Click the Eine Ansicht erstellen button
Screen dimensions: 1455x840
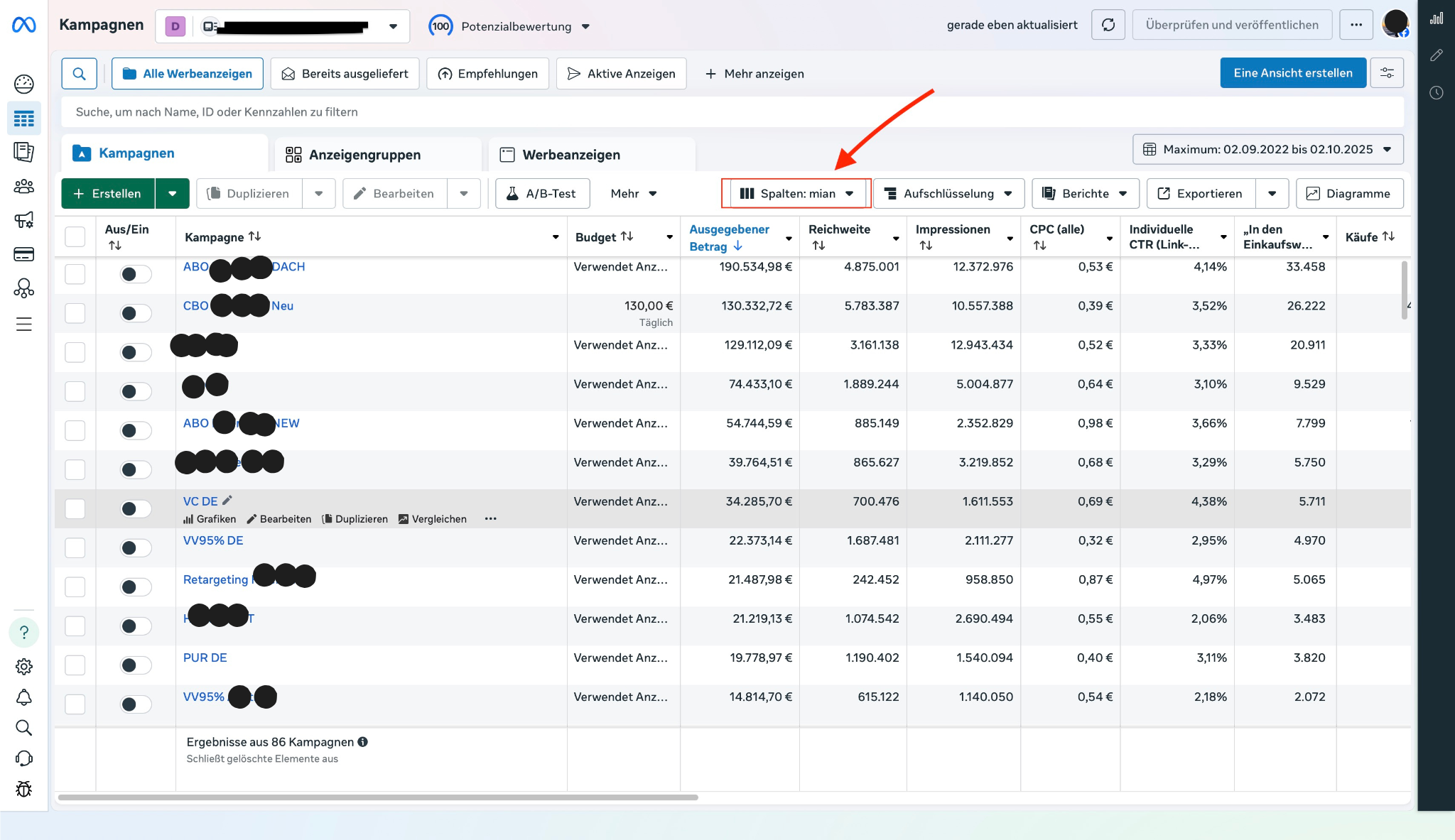1292,73
